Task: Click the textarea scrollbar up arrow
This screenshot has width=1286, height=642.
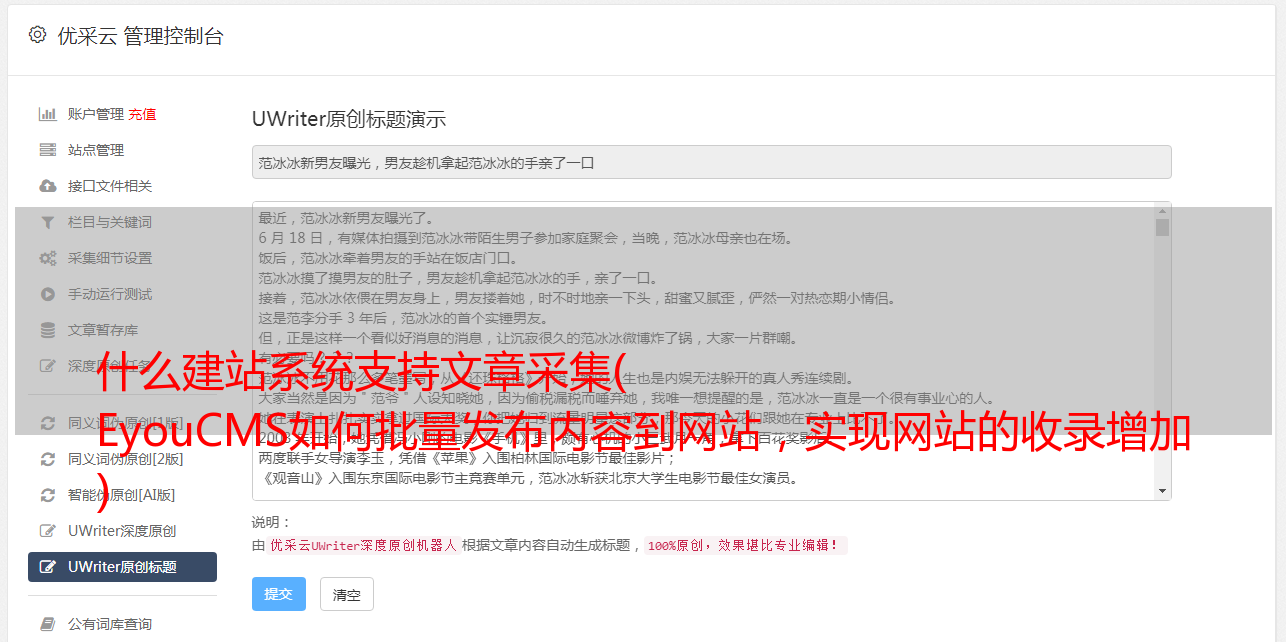Action: point(1162,210)
